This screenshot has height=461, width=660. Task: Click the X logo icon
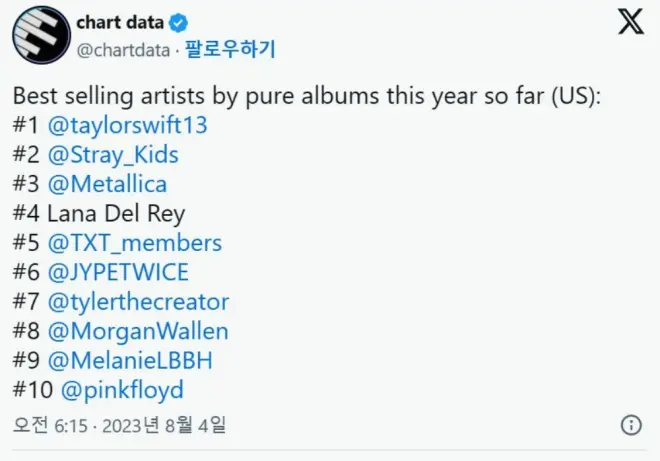point(631,23)
